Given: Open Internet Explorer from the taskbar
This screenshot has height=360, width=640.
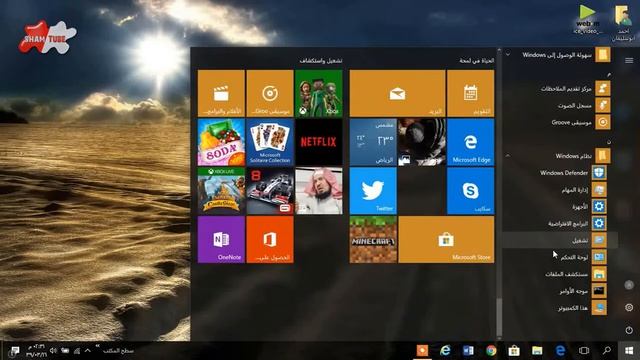Looking at the screenshot, I should coord(445,351).
